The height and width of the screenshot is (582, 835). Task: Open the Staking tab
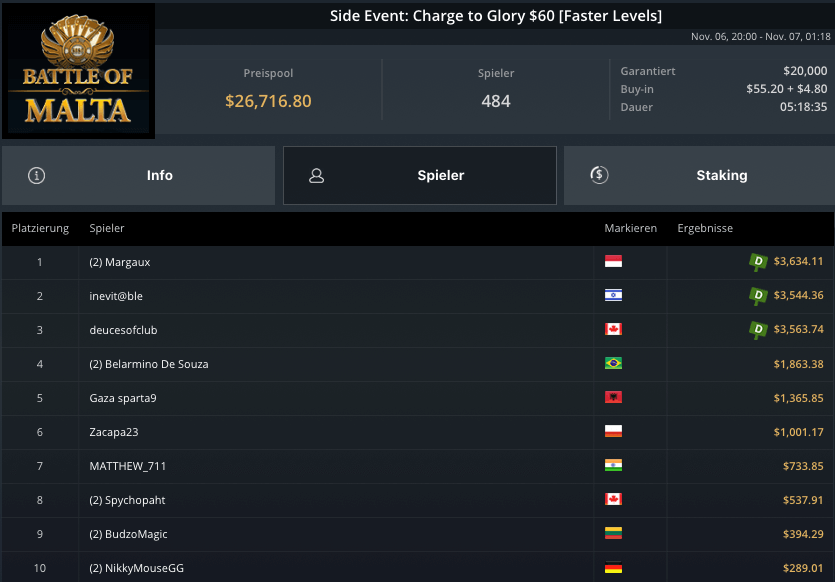pyautogui.click(x=699, y=175)
